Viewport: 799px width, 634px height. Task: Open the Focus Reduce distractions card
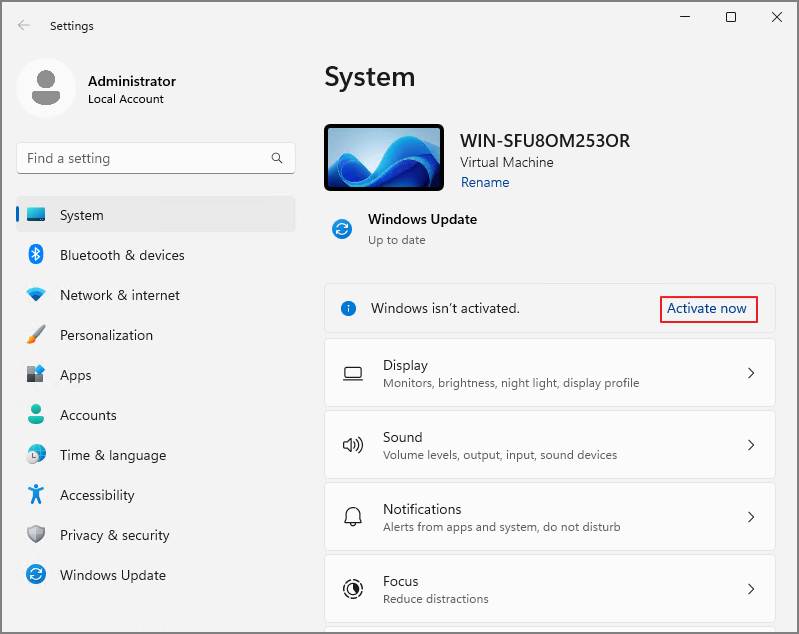pos(550,589)
